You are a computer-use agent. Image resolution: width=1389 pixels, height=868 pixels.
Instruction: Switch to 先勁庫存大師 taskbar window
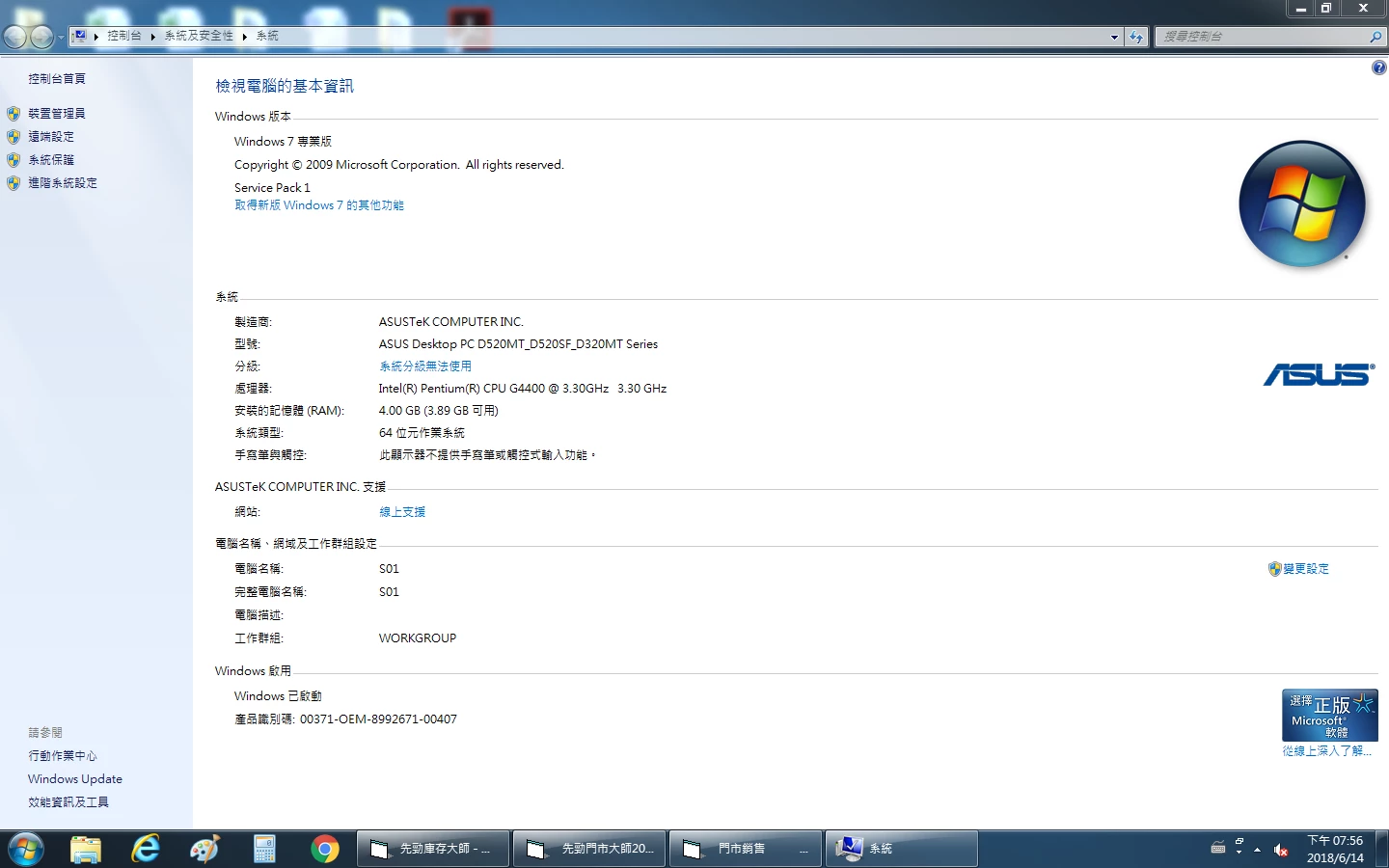(433, 849)
